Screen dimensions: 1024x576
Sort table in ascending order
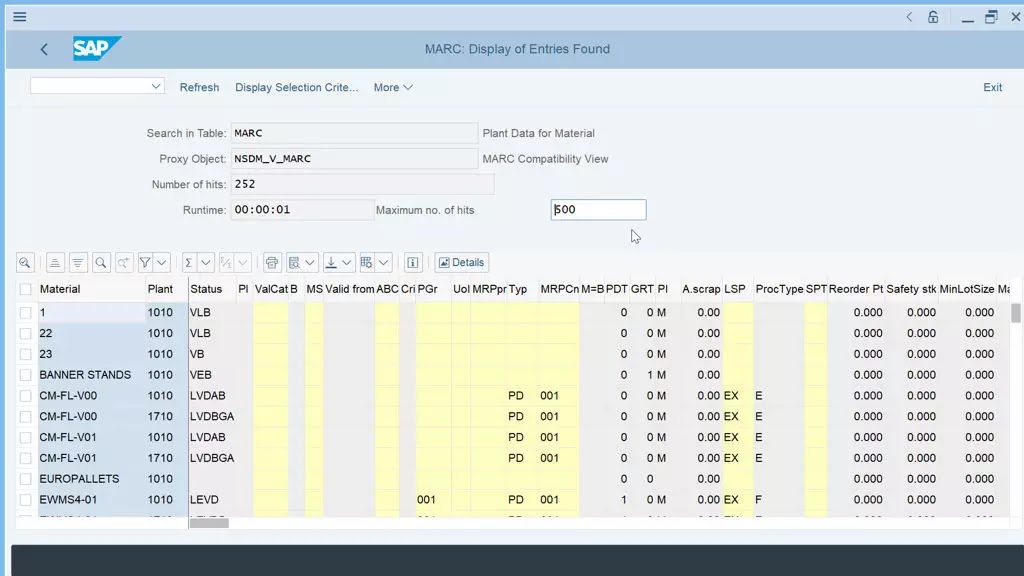coord(55,263)
